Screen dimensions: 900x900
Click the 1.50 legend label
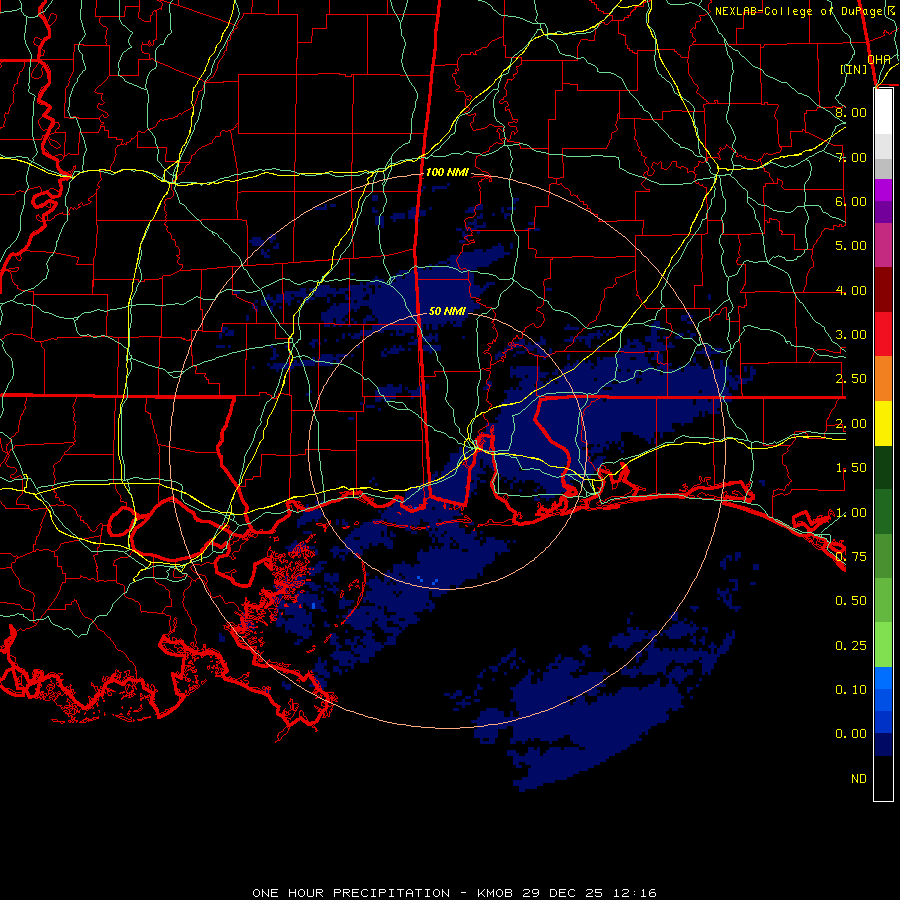pyautogui.click(x=851, y=468)
